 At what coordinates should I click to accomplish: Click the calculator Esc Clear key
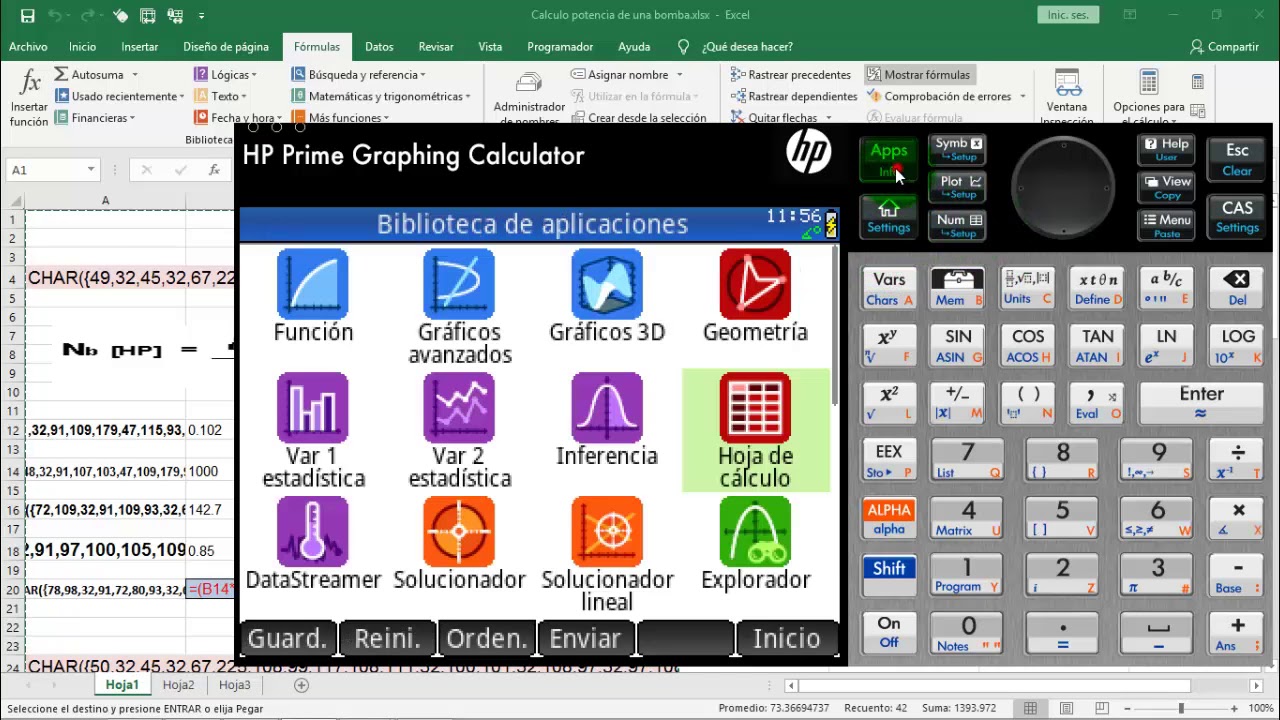[x=1237, y=159]
